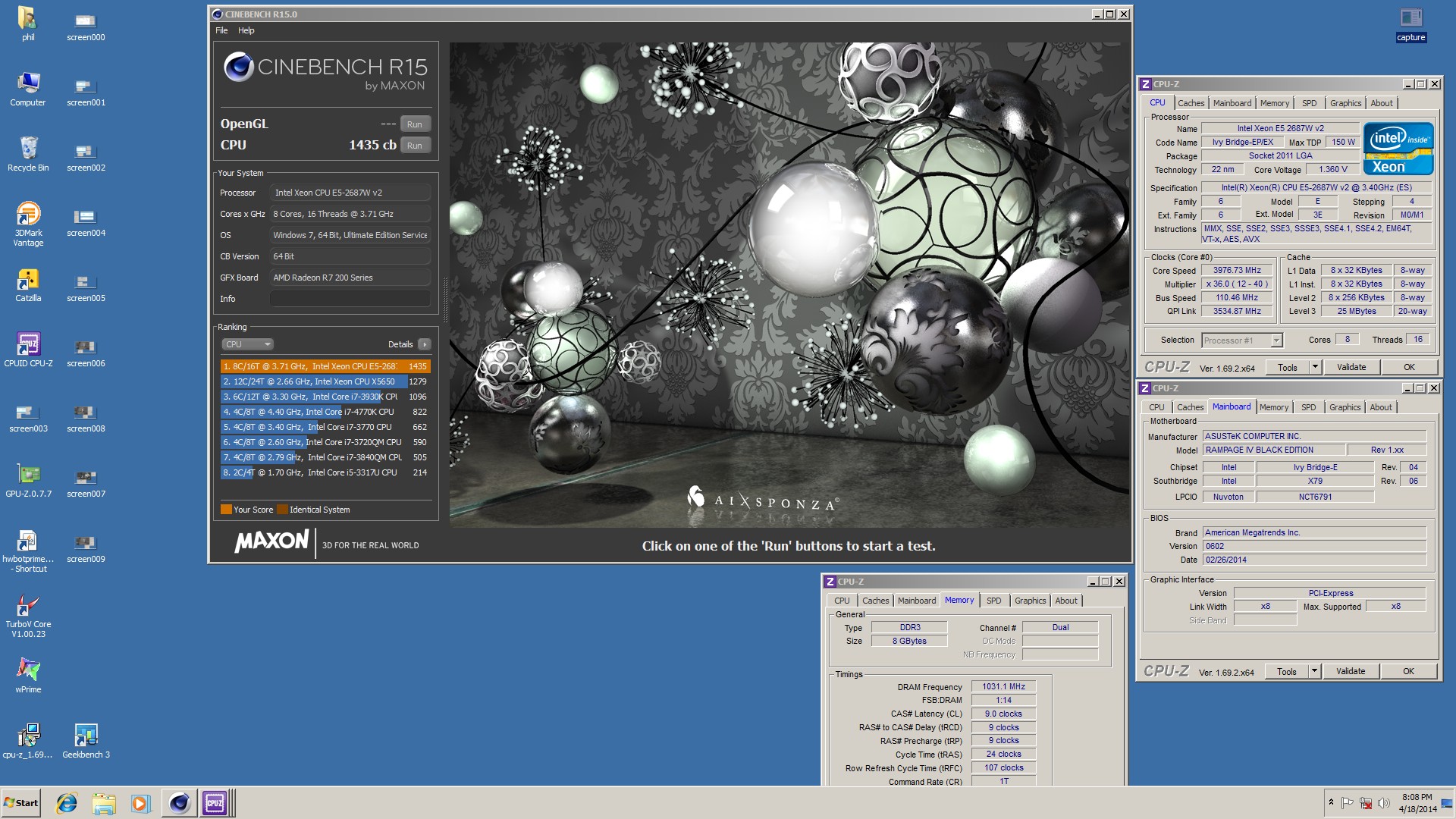Launch wPrime desktop icon

(x=28, y=676)
